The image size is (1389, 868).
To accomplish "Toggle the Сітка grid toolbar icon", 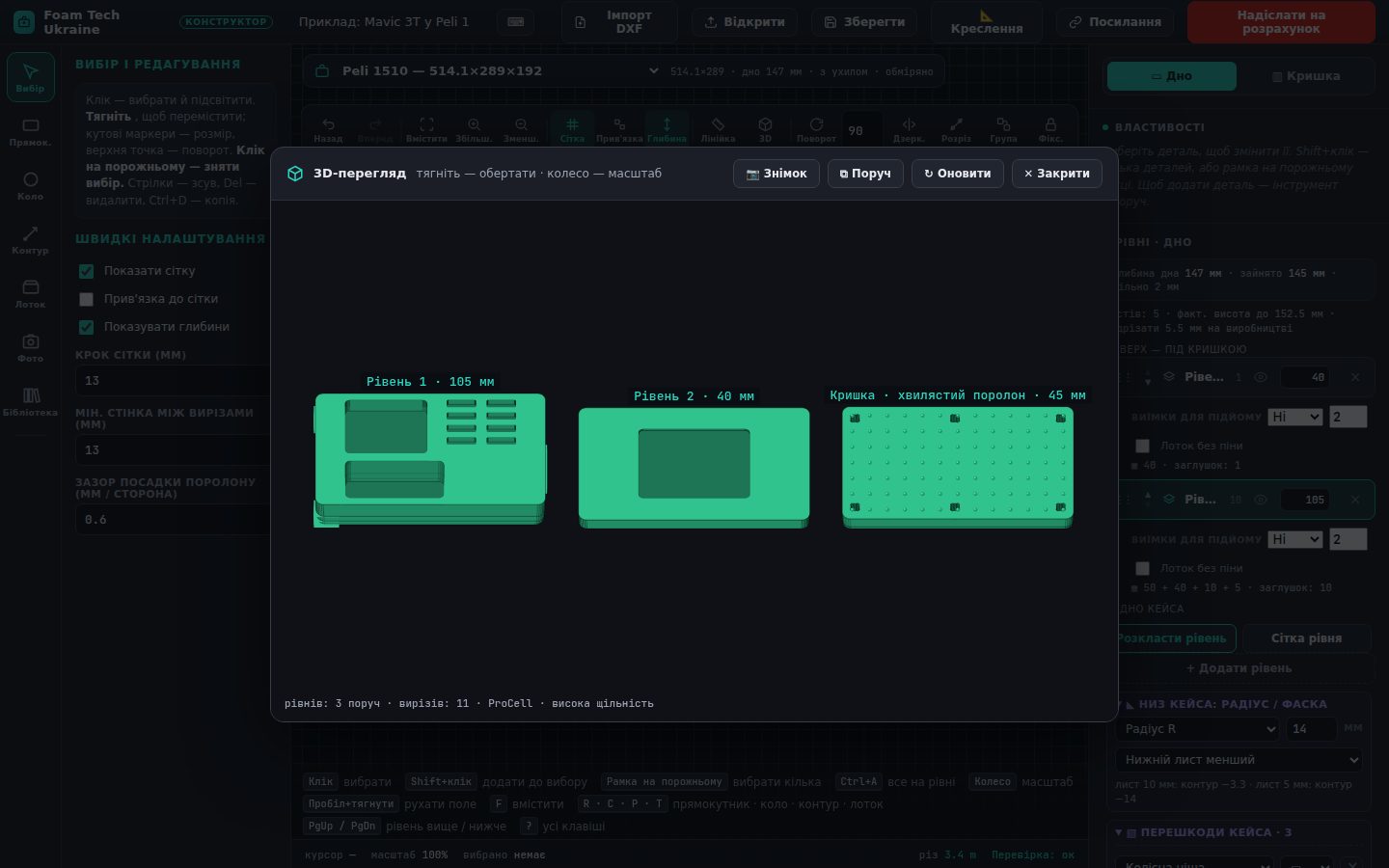I will point(572,129).
